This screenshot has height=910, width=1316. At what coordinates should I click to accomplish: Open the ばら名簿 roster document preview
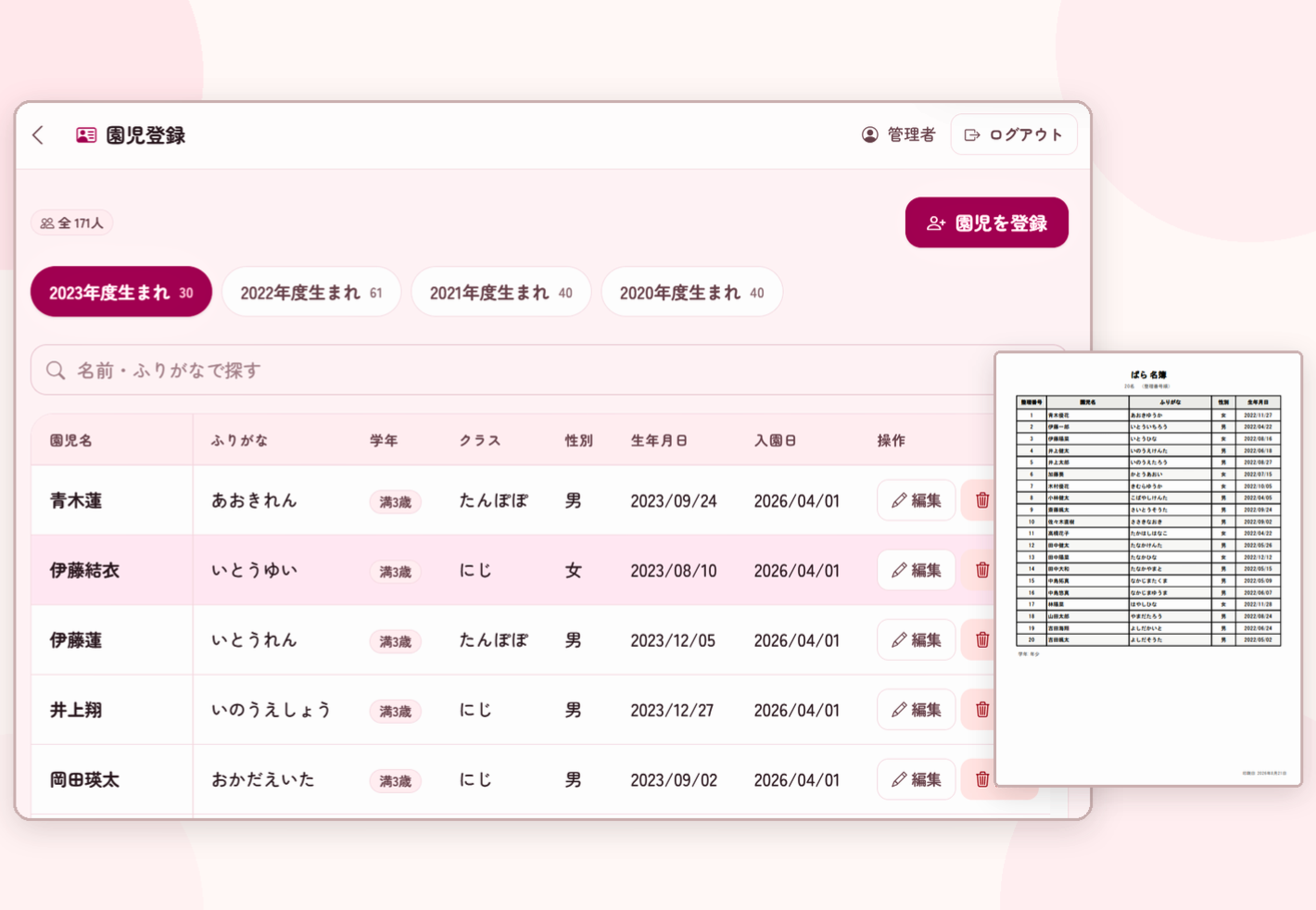(x=1148, y=569)
